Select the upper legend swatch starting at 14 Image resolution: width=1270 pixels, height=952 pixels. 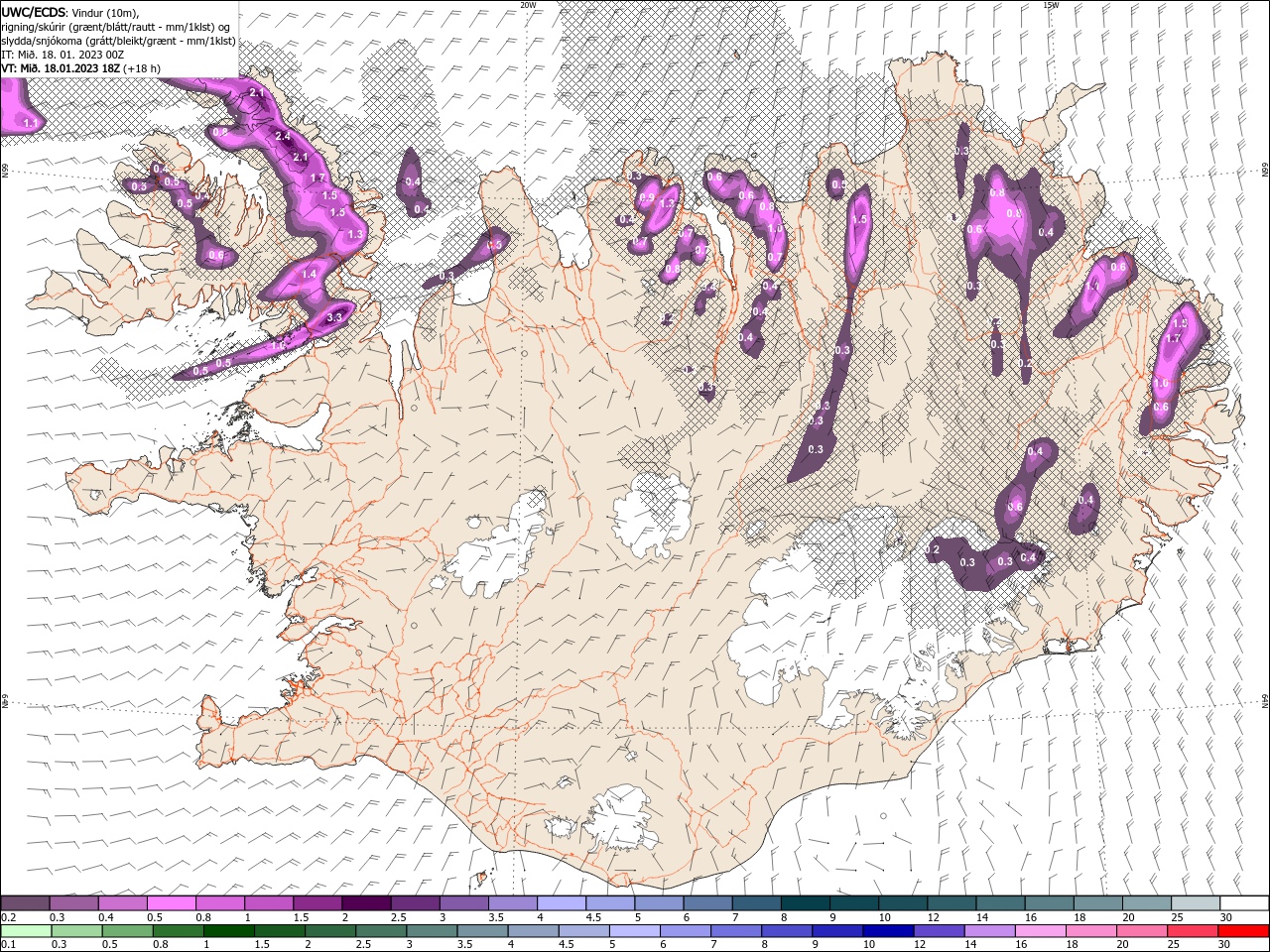click(x=1000, y=903)
